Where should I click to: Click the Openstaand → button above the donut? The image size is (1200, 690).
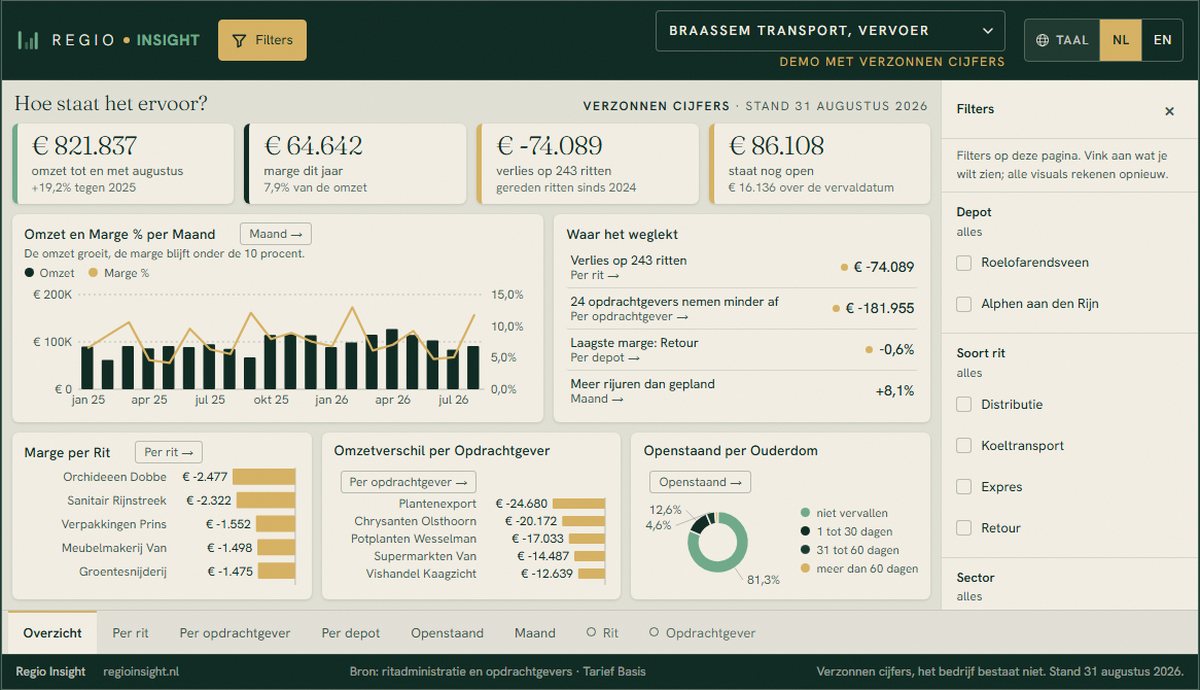(700, 482)
